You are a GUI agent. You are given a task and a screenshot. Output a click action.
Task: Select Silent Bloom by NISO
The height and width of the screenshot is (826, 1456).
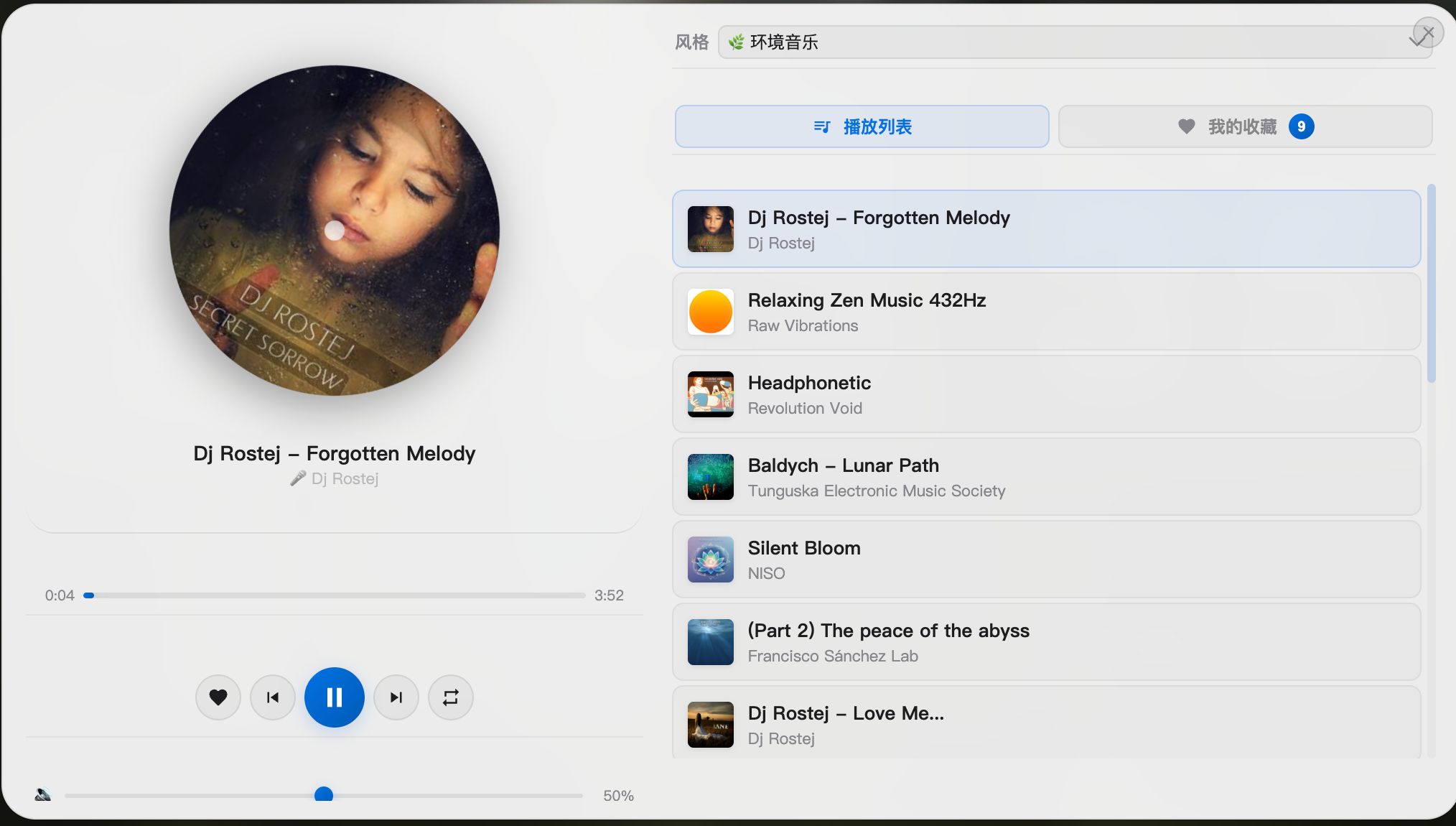(x=1046, y=560)
